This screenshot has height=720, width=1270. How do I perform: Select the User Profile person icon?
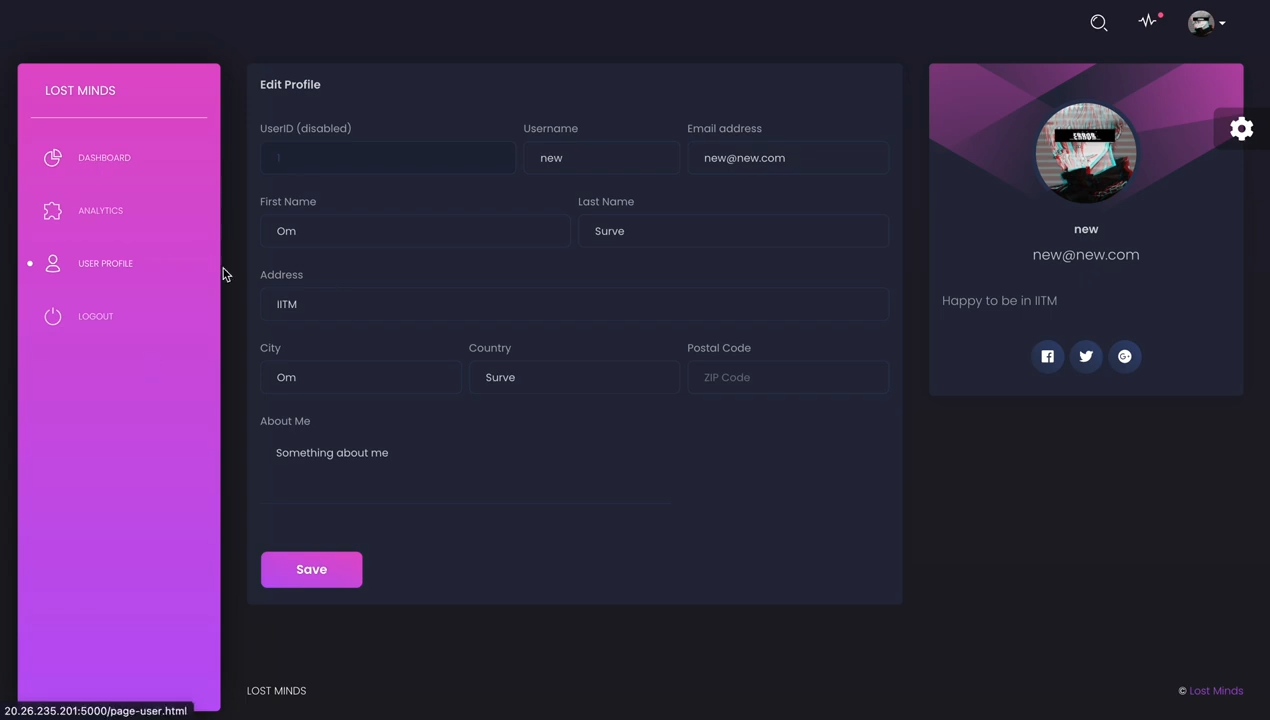pos(52,263)
